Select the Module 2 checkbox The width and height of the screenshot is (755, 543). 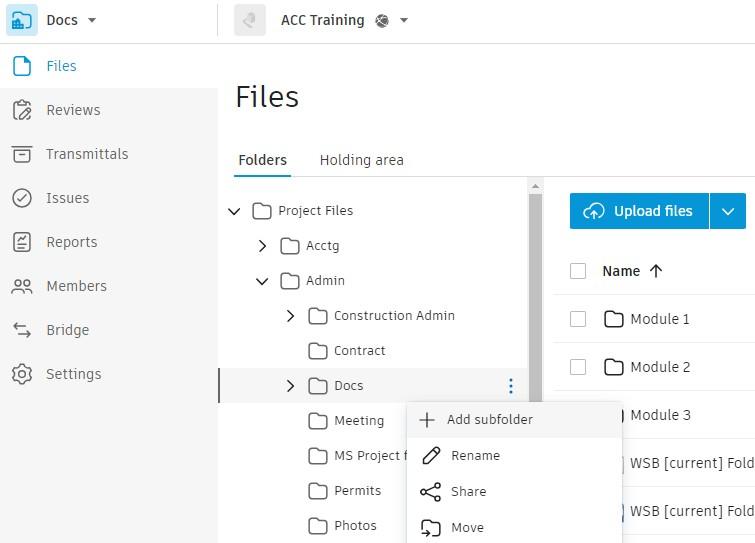coord(578,367)
